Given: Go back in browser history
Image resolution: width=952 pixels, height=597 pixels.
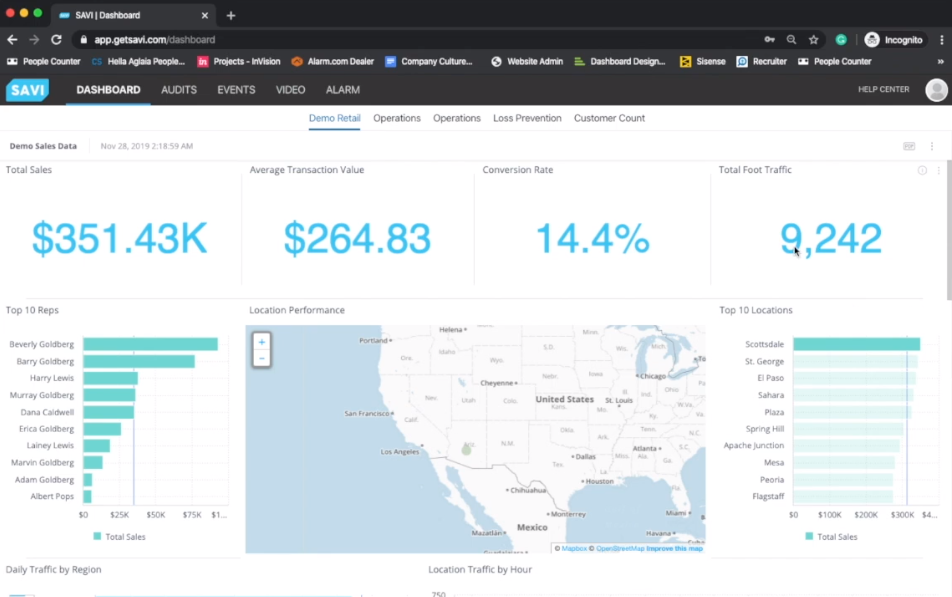Looking at the screenshot, I should click(12, 39).
